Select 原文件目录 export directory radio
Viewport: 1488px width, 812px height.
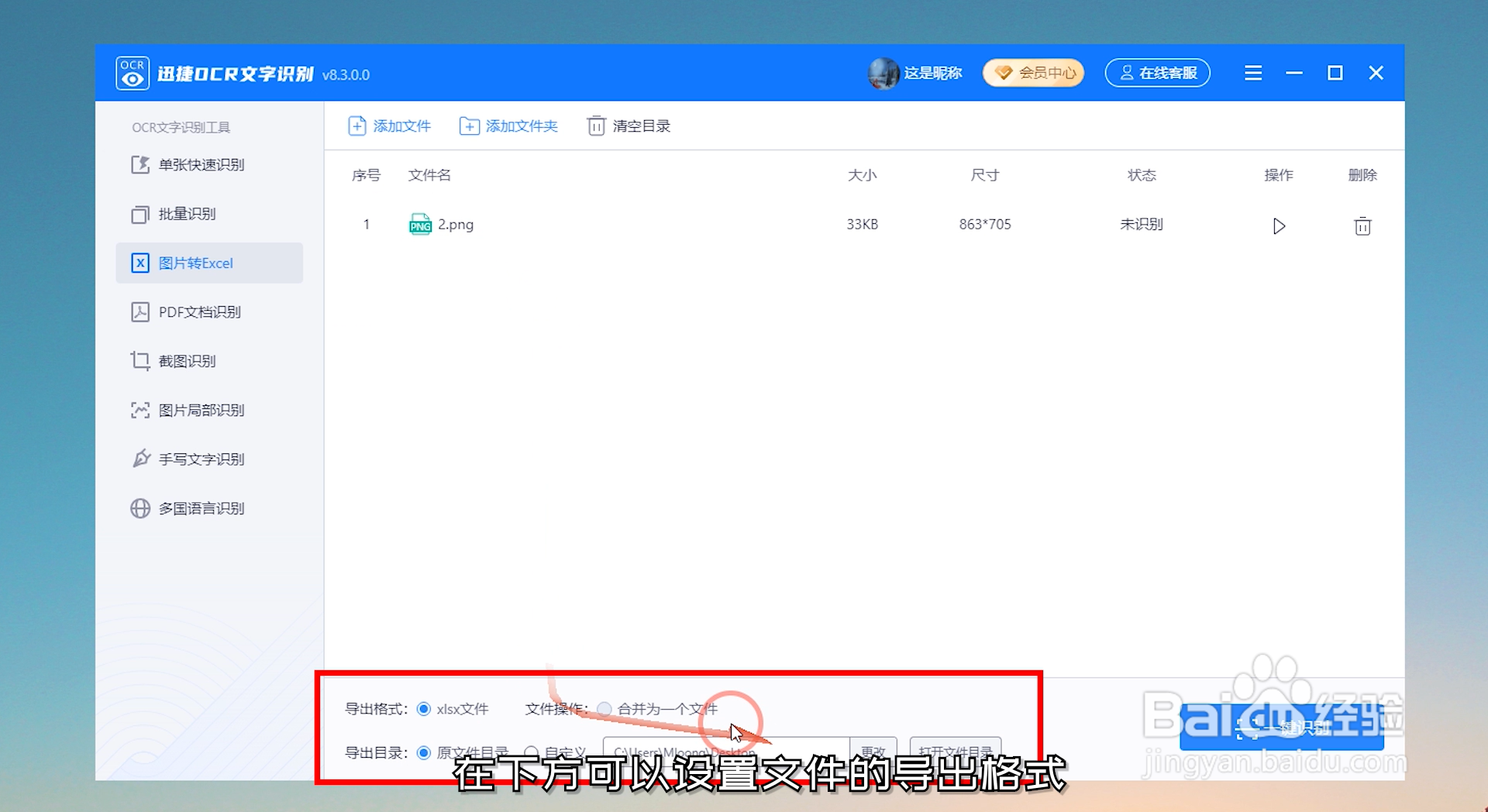click(424, 752)
